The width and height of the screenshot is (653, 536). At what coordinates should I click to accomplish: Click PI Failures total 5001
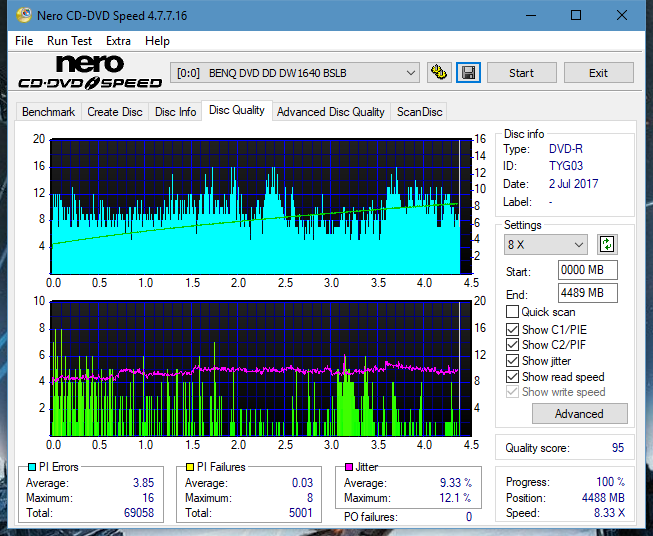[x=301, y=513]
